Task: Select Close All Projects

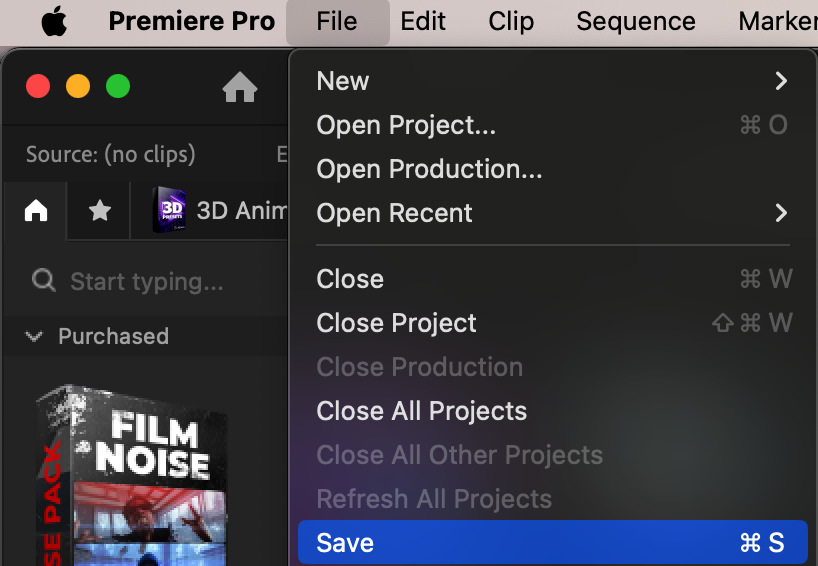Action: (421, 411)
